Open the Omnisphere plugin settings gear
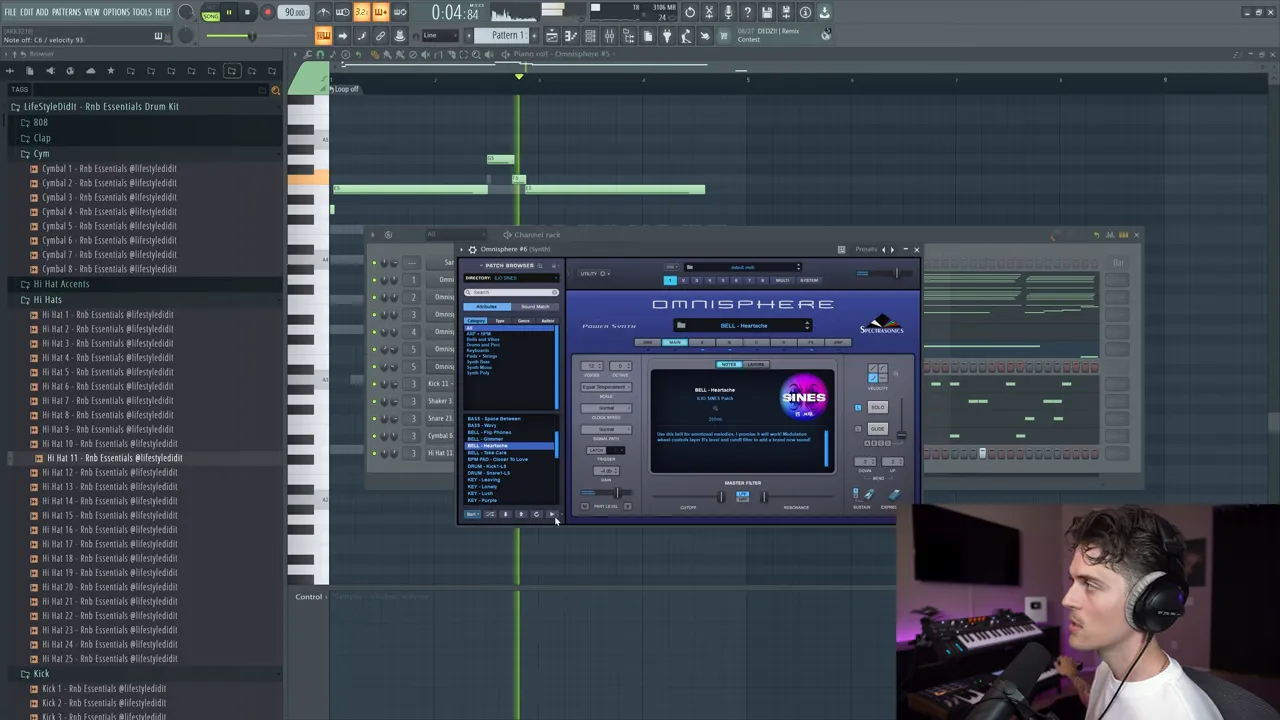Image resolution: width=1280 pixels, height=720 pixels. click(472, 249)
